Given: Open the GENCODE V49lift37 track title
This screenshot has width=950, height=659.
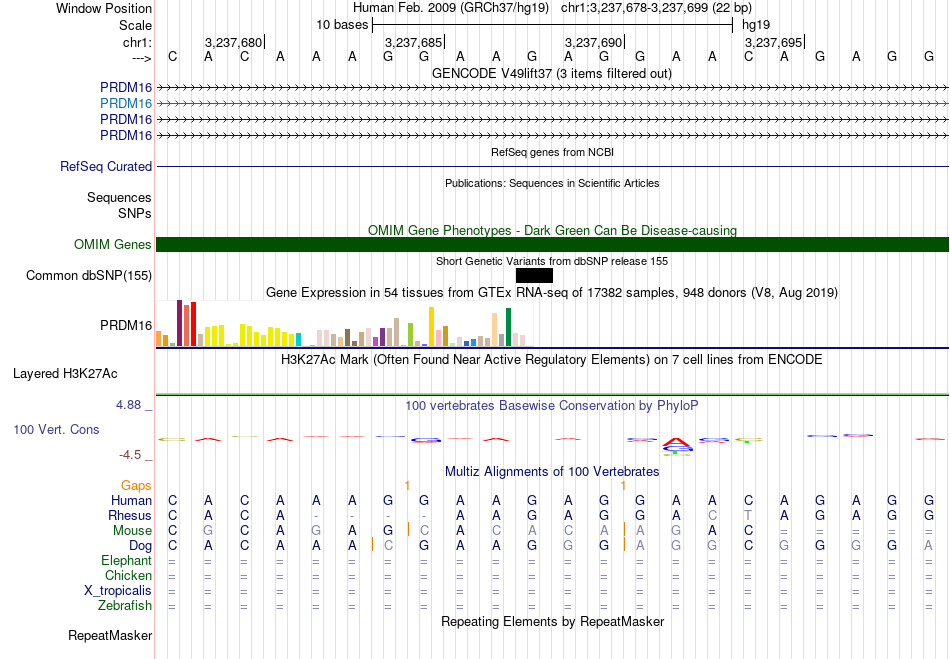Looking at the screenshot, I should 552,73.
